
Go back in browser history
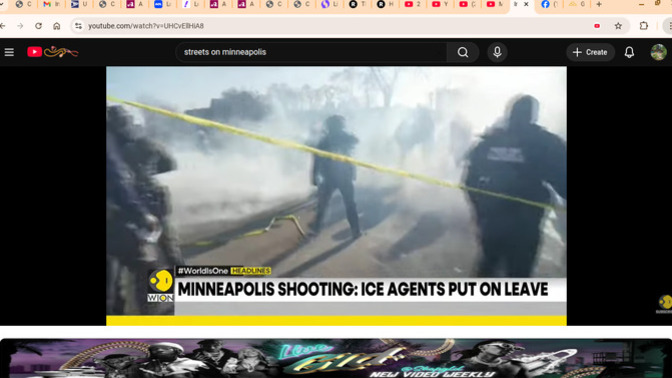tap(3, 26)
